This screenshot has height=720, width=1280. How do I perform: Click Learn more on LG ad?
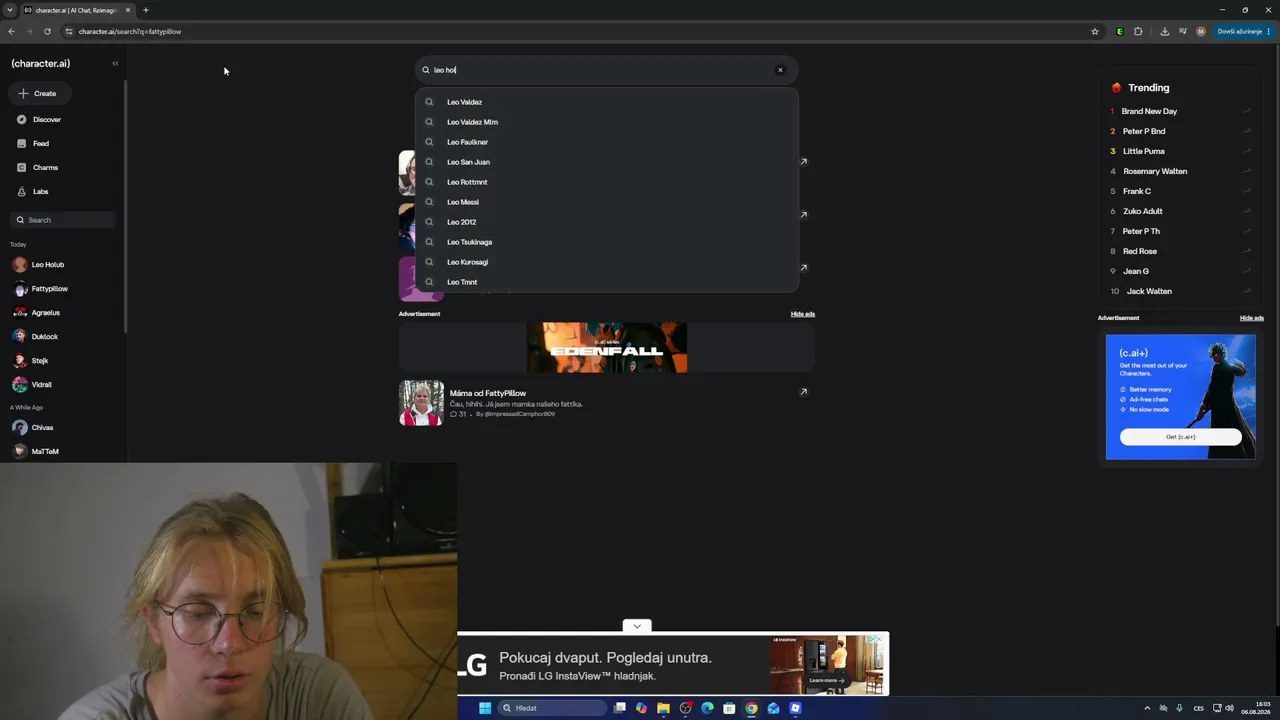pyautogui.click(x=827, y=680)
